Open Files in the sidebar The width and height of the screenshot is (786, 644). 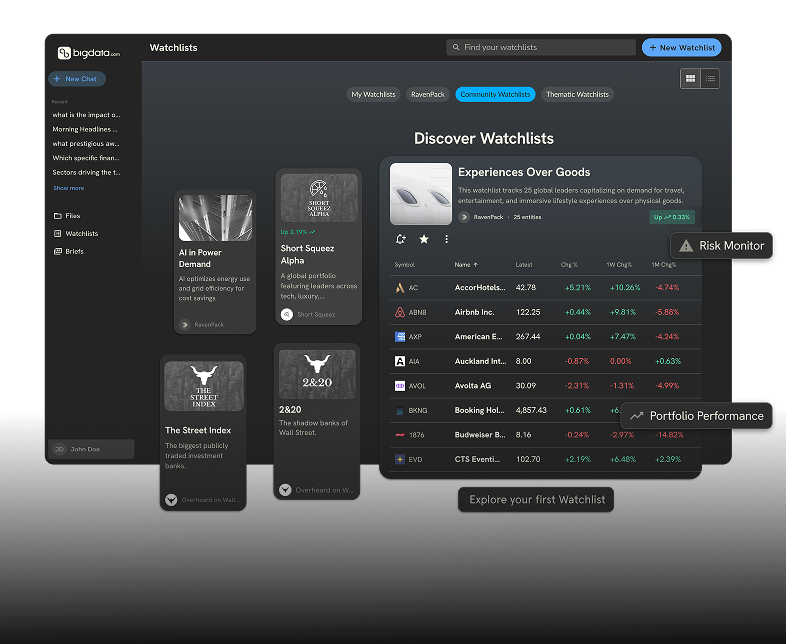click(67, 216)
